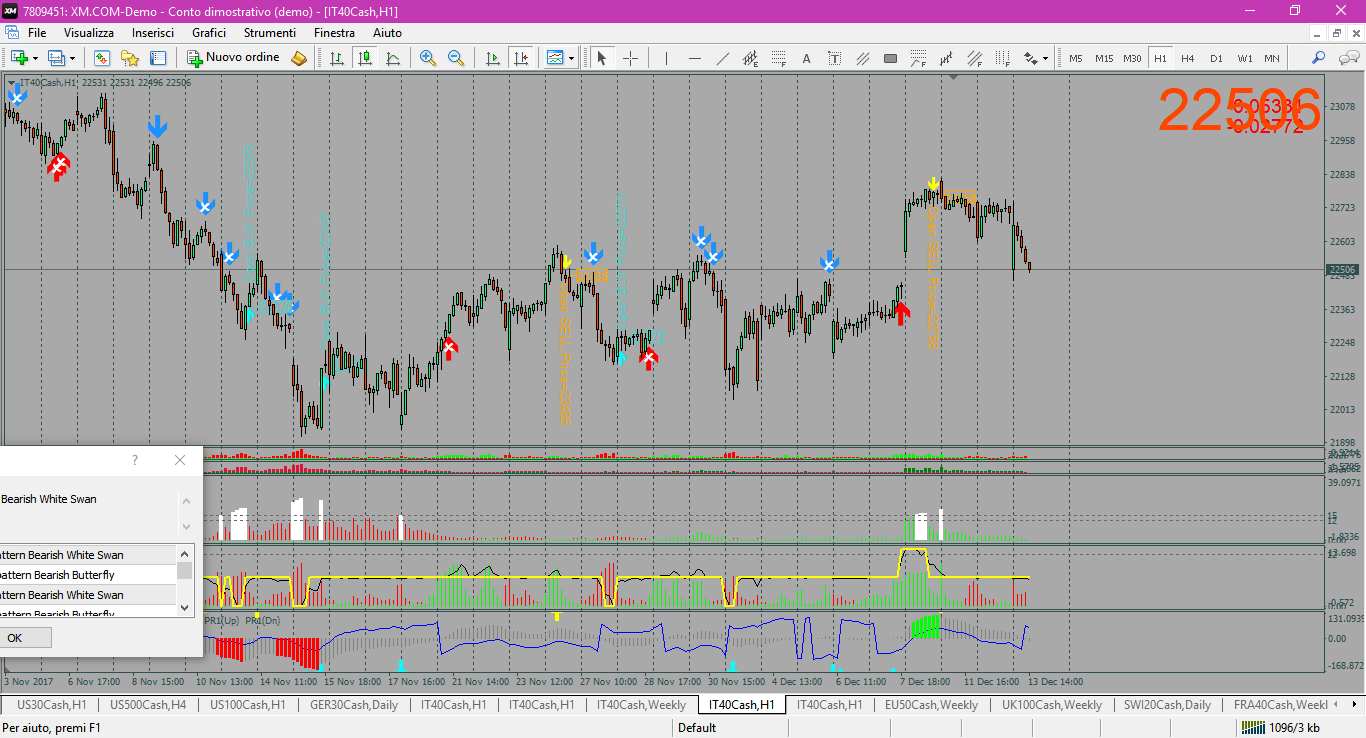Toggle chart auto scroll
The image size is (1366, 738).
click(492, 58)
